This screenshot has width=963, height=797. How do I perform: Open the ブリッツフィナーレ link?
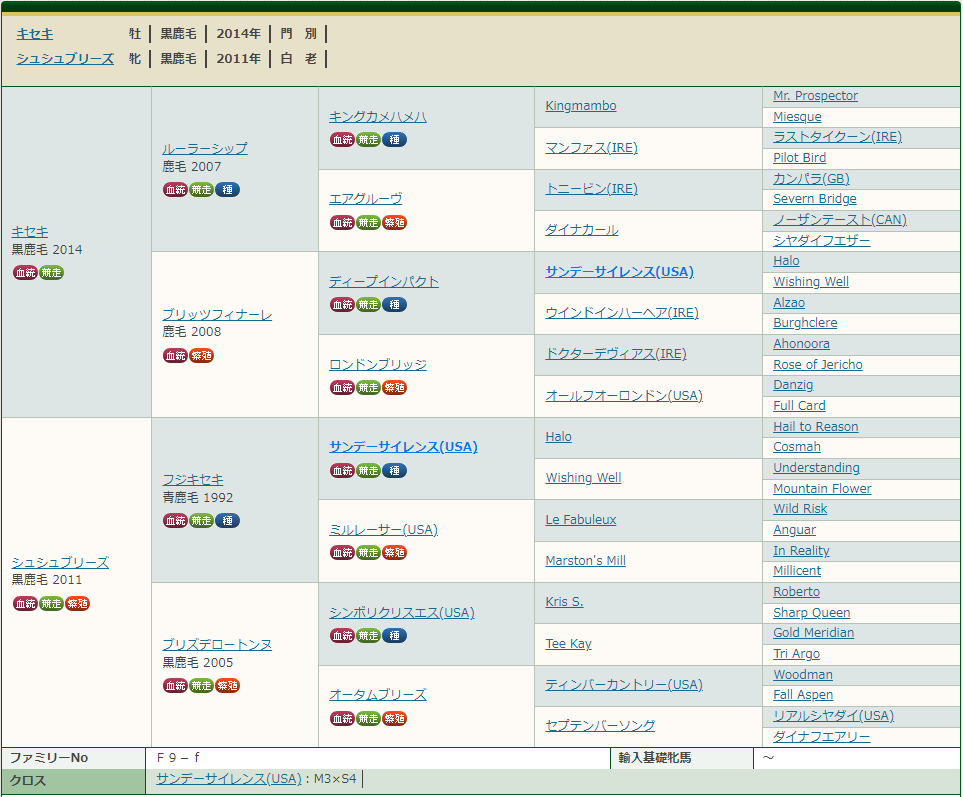tap(217, 315)
